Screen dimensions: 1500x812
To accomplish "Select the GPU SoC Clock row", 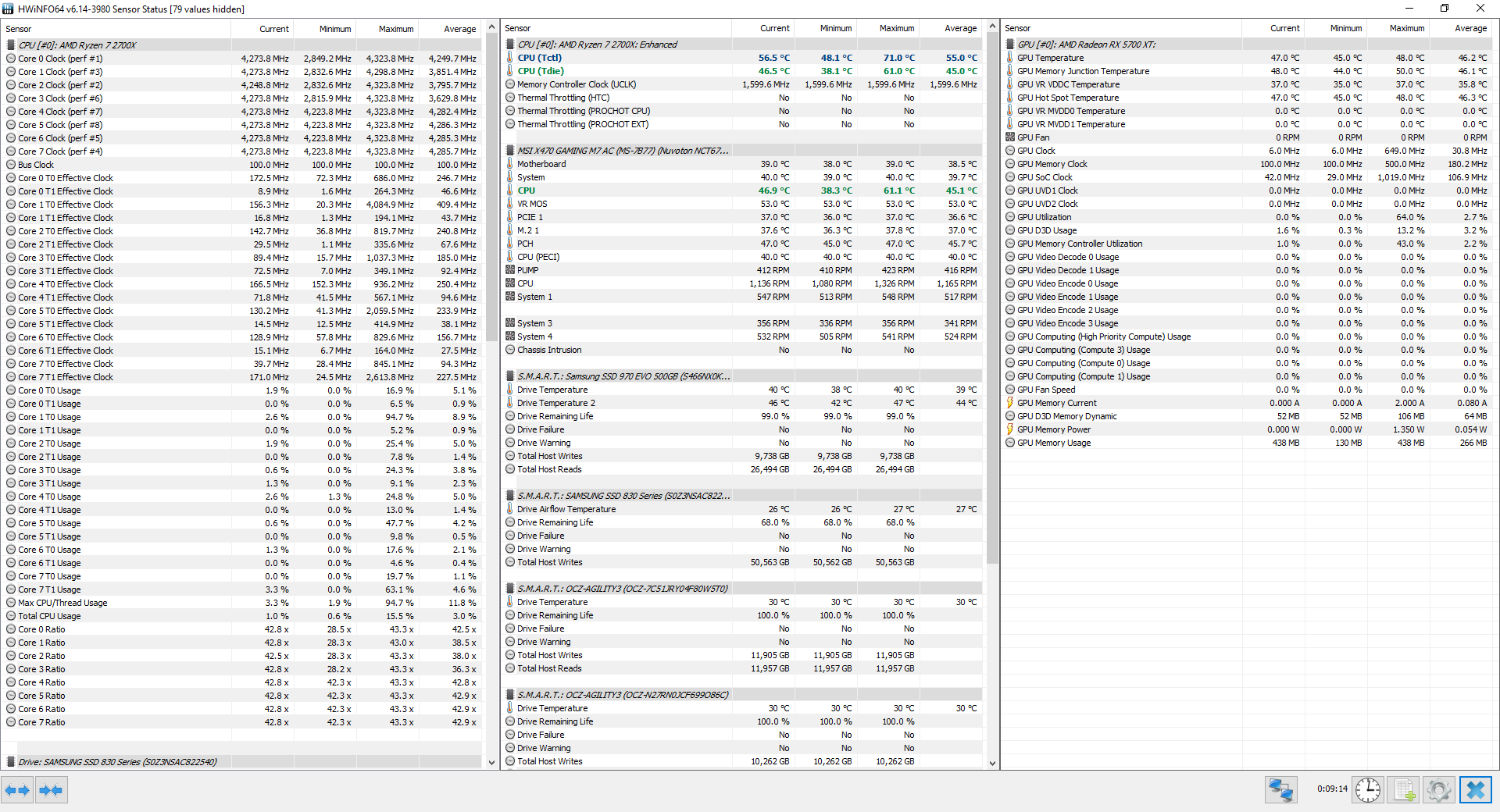I will [1248, 177].
